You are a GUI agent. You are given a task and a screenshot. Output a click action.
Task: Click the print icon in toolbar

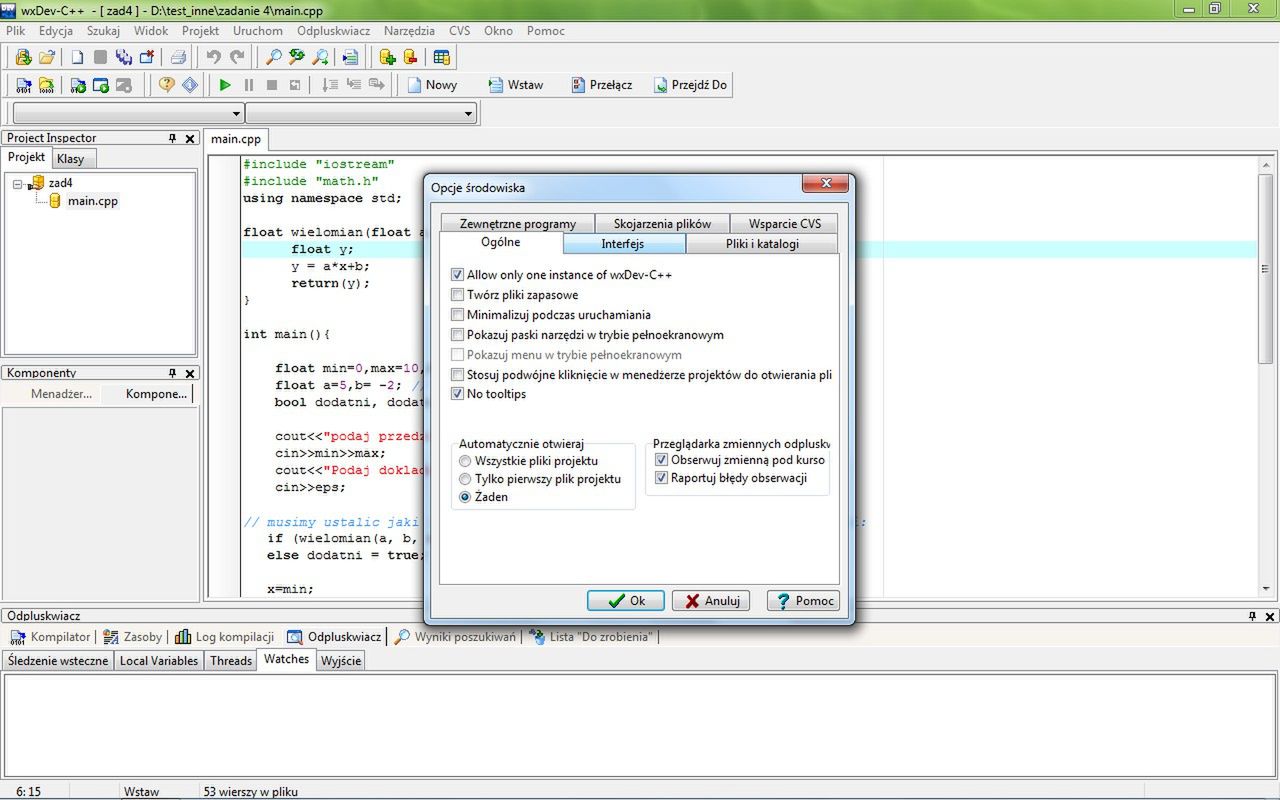pos(178,57)
